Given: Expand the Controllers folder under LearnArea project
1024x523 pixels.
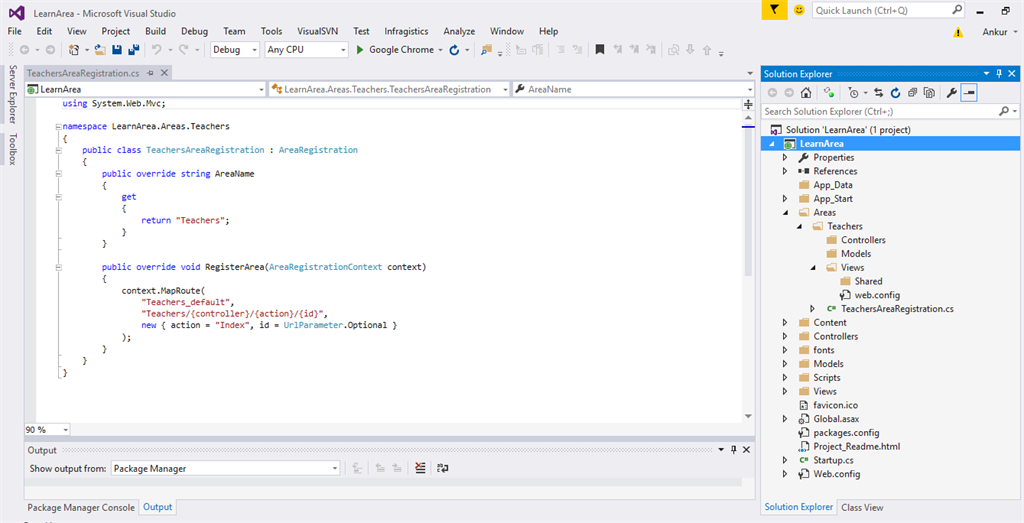Looking at the screenshot, I should click(x=786, y=337).
